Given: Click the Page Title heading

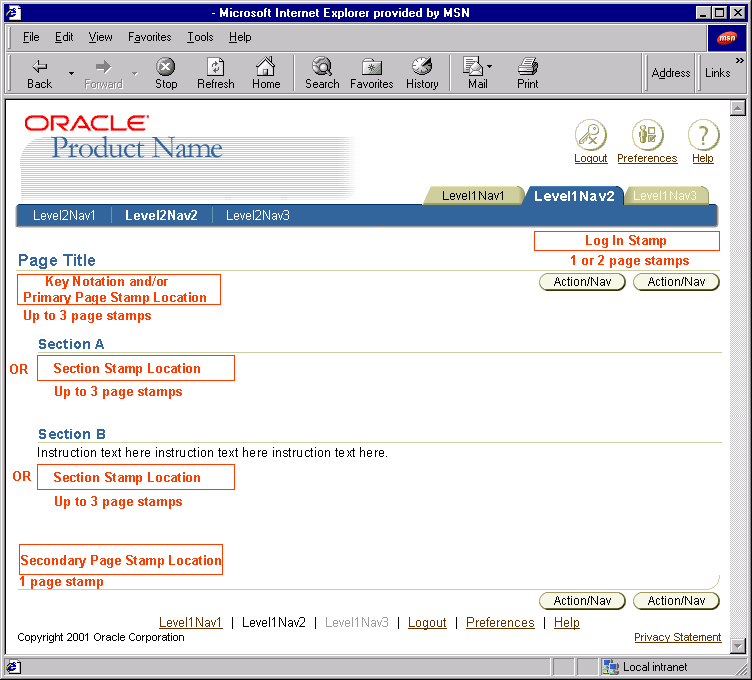Looking at the screenshot, I should pos(57,260).
